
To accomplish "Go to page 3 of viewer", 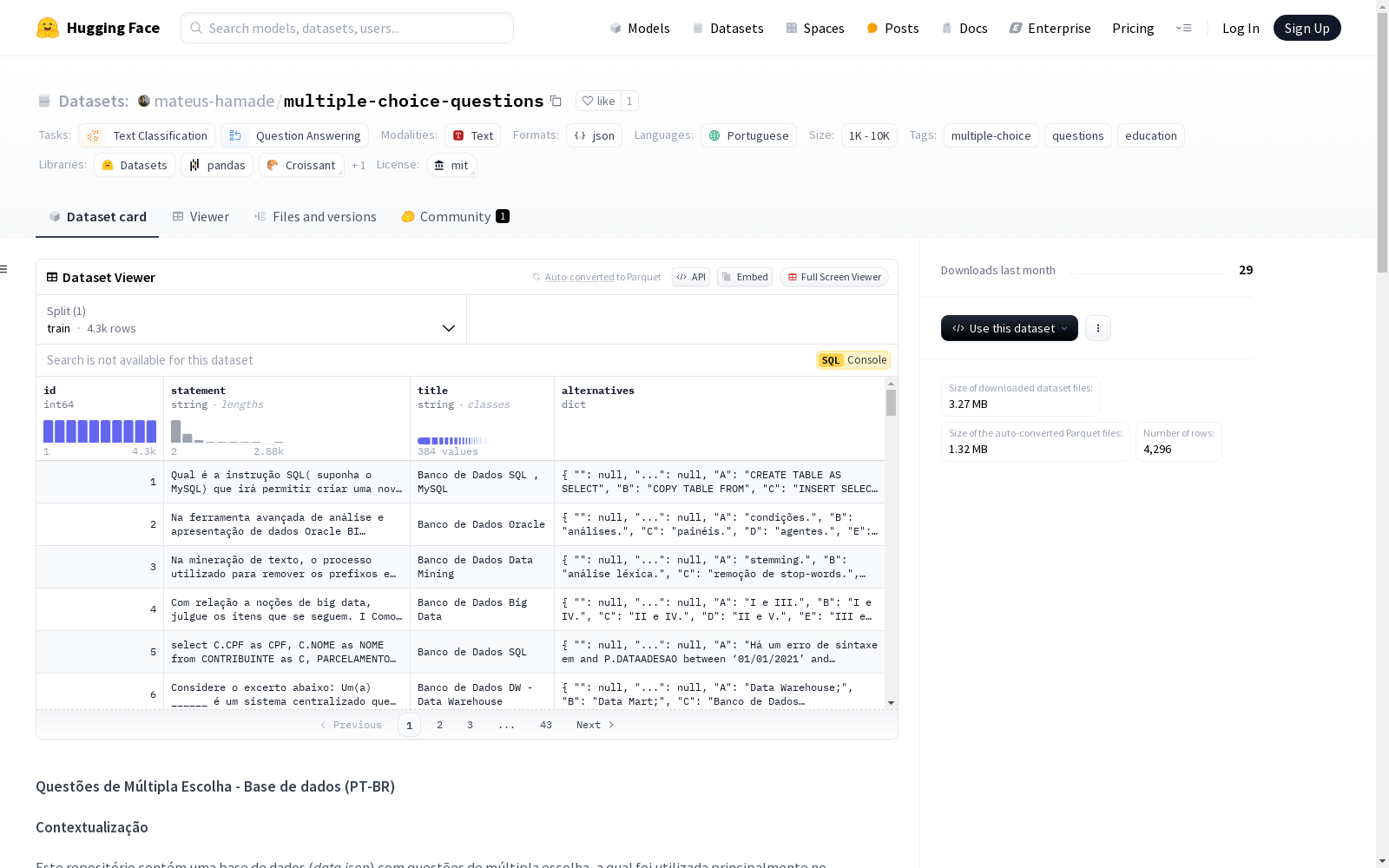I will pyautogui.click(x=470, y=725).
